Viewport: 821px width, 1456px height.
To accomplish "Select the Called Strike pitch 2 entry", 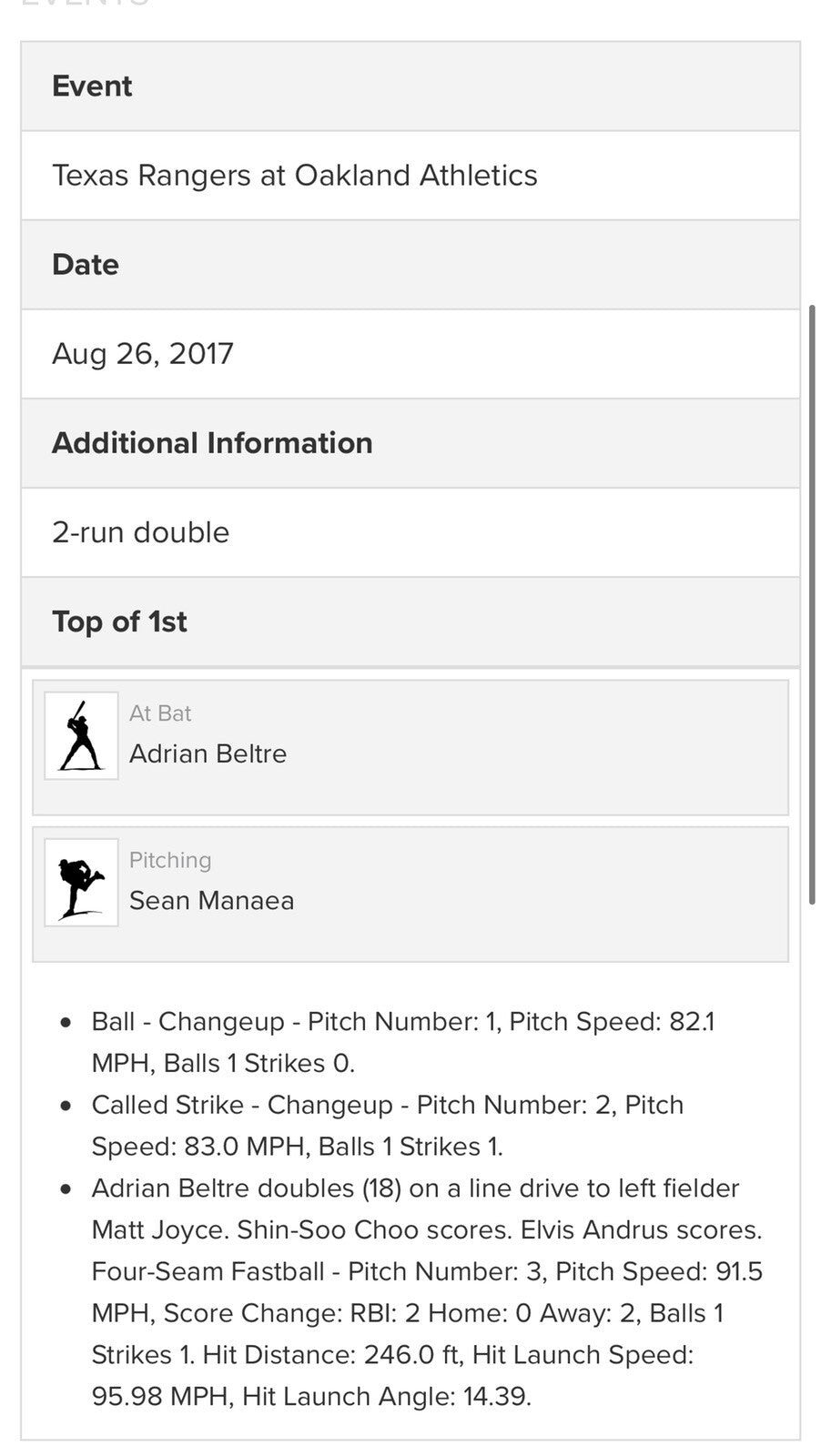I will pyautogui.click(x=388, y=1125).
